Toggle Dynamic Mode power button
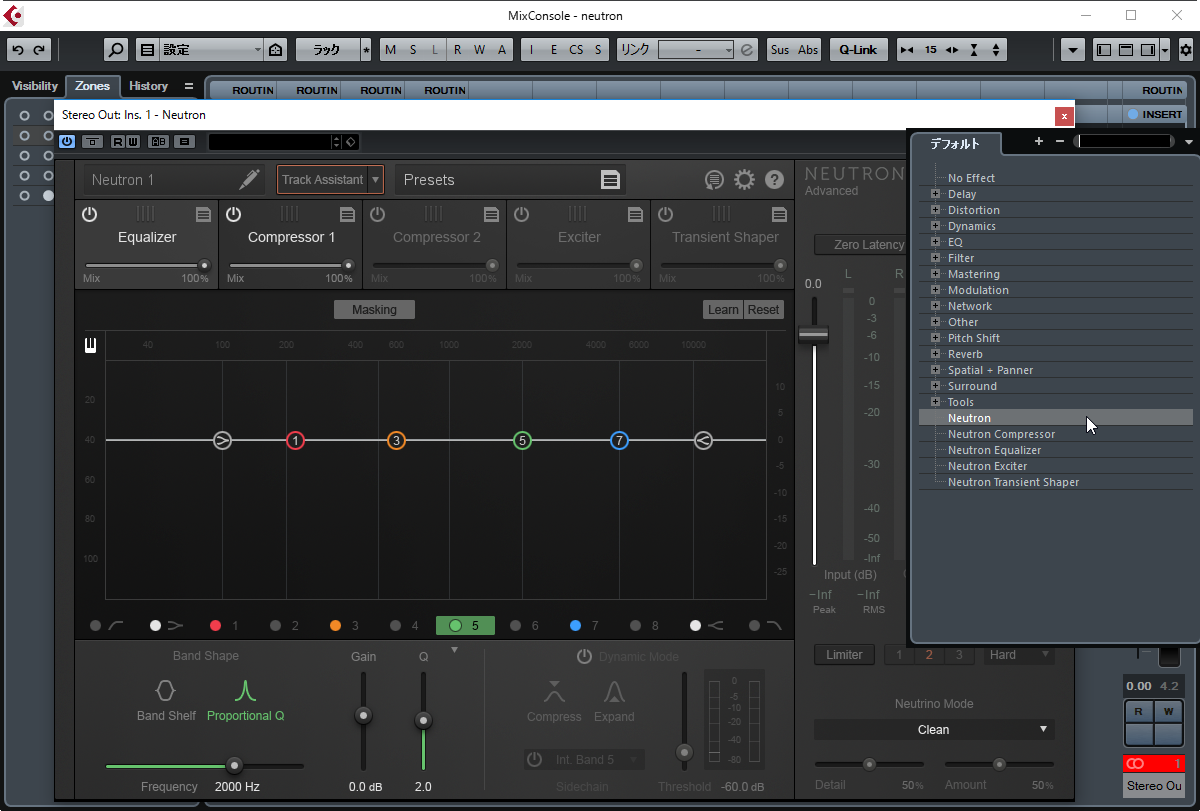Viewport: 1200px width, 811px height. click(x=584, y=657)
